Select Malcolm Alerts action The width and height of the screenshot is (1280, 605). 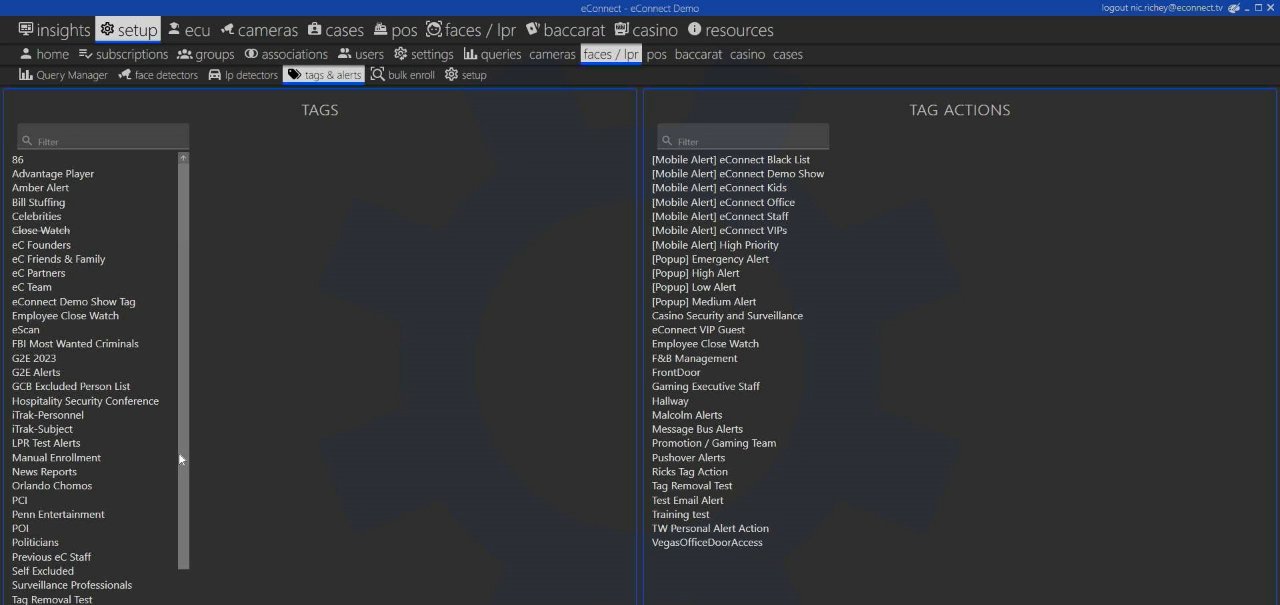[x=687, y=415]
